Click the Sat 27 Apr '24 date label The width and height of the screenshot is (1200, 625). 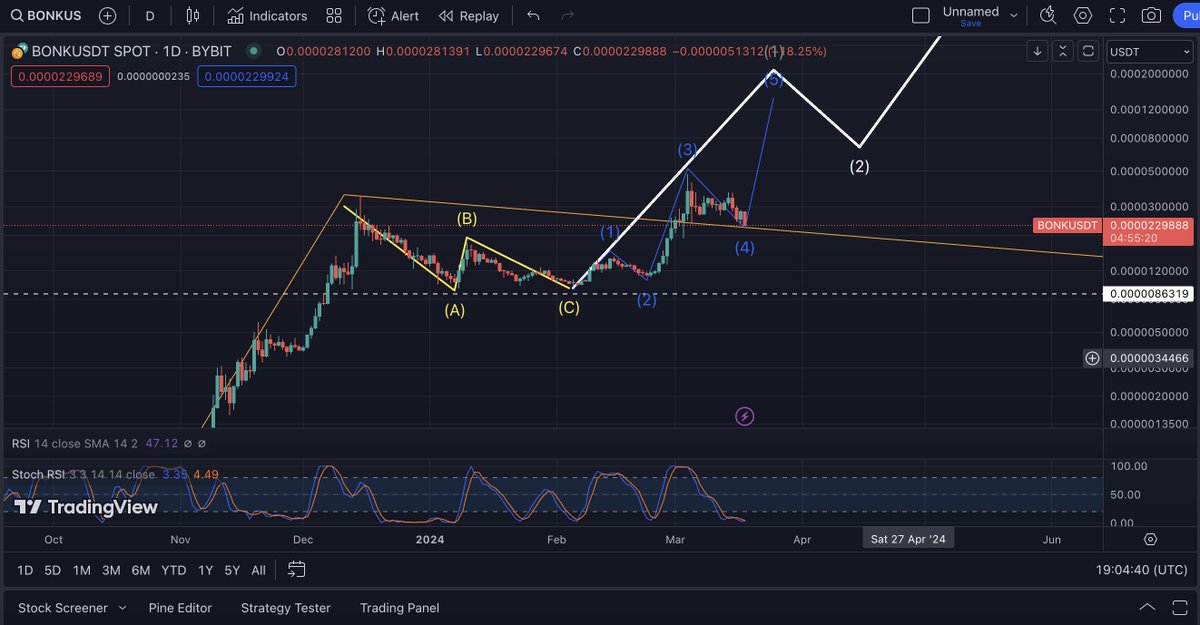(908, 539)
